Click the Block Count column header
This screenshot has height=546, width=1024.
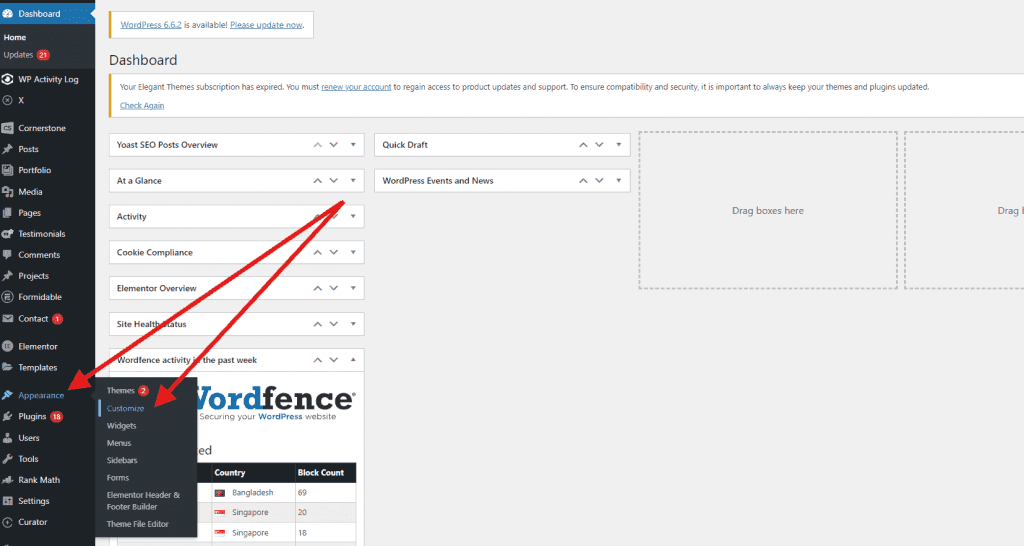pyautogui.click(x=321, y=473)
